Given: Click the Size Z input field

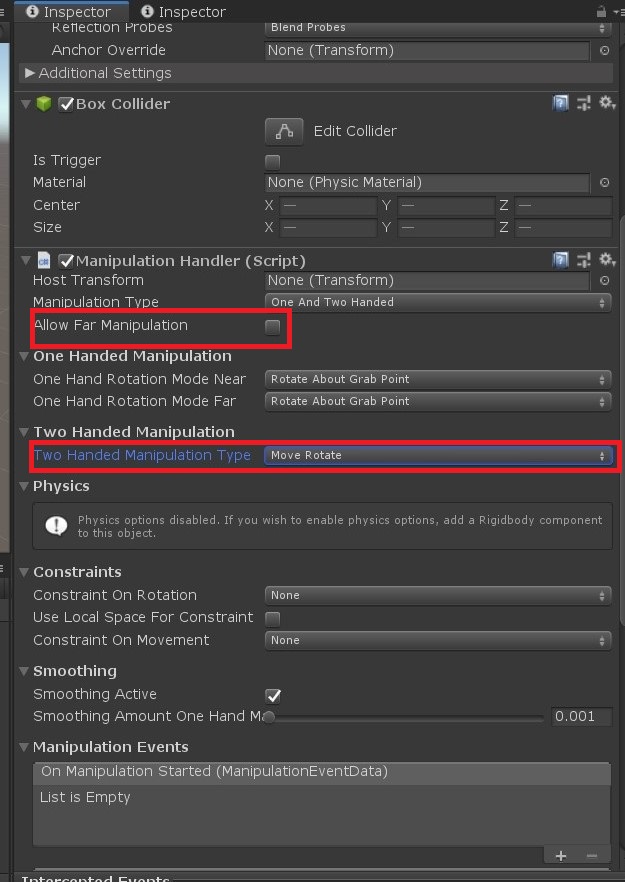Looking at the screenshot, I should pyautogui.click(x=563, y=227).
